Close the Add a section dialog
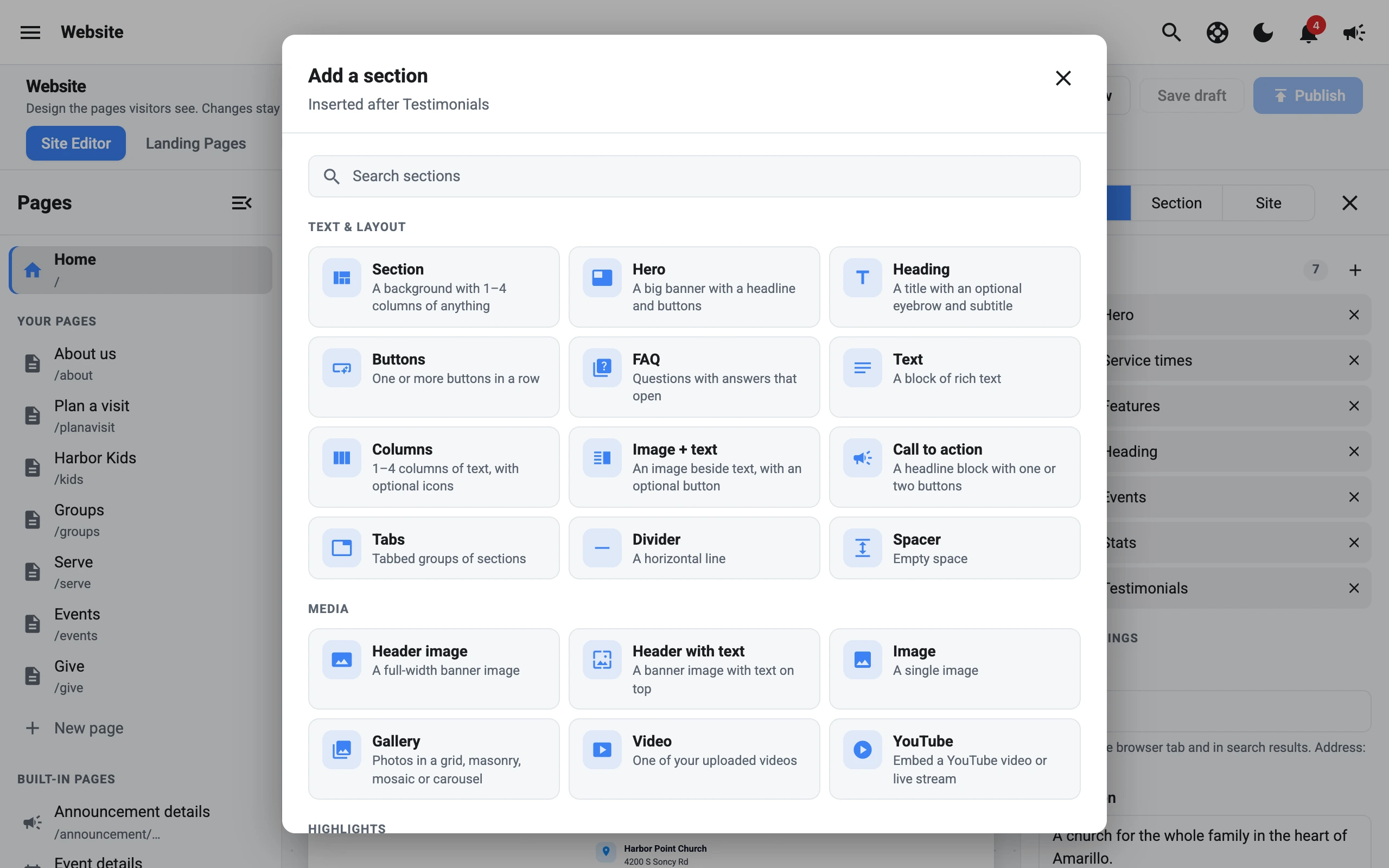Screen dimensions: 1389x868 click(x=1063, y=78)
